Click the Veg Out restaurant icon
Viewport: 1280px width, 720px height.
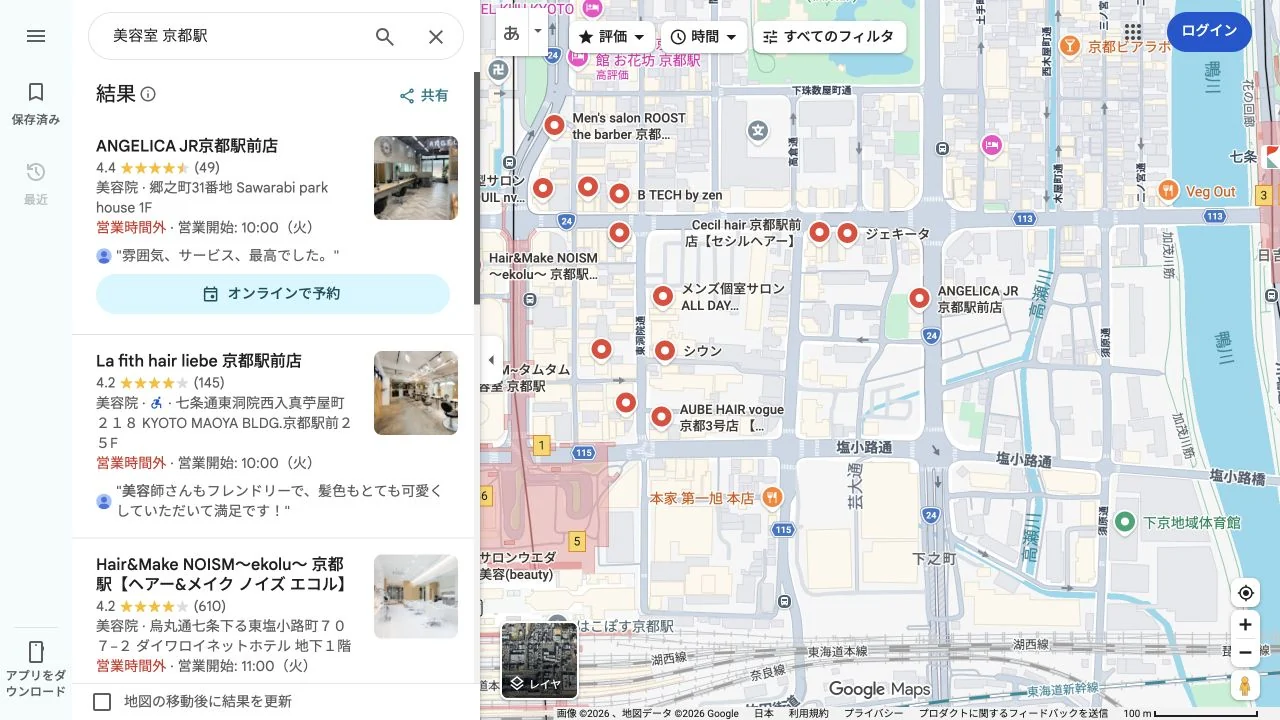(1168, 190)
